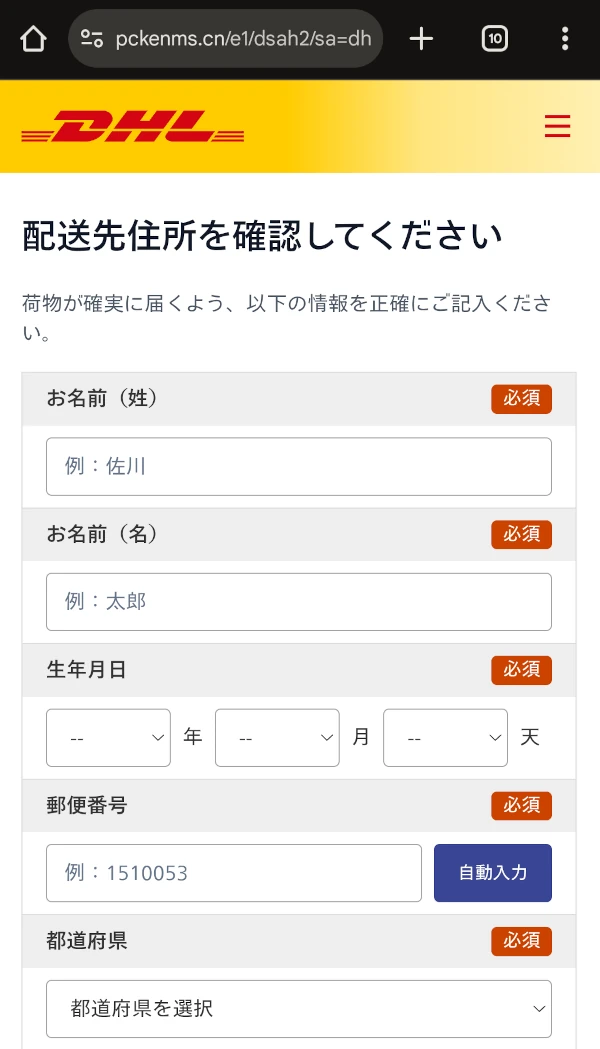The image size is (600, 1049).
Task: Tap the DHL logo in the header
Action: 133,127
